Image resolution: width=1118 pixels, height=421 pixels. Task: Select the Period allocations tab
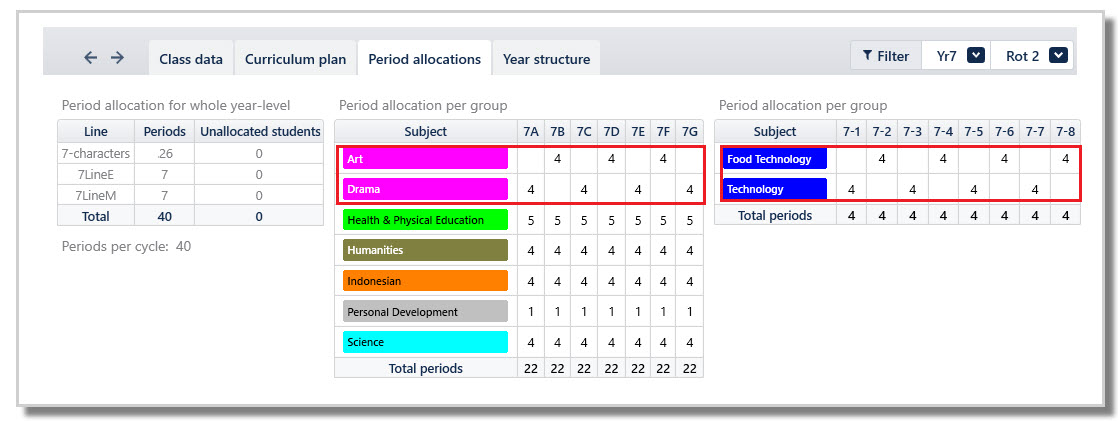[424, 59]
